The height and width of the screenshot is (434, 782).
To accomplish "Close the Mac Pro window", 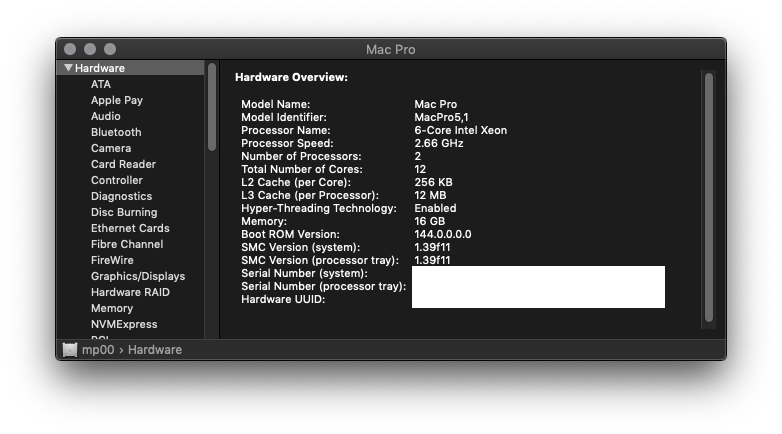I will coord(70,49).
